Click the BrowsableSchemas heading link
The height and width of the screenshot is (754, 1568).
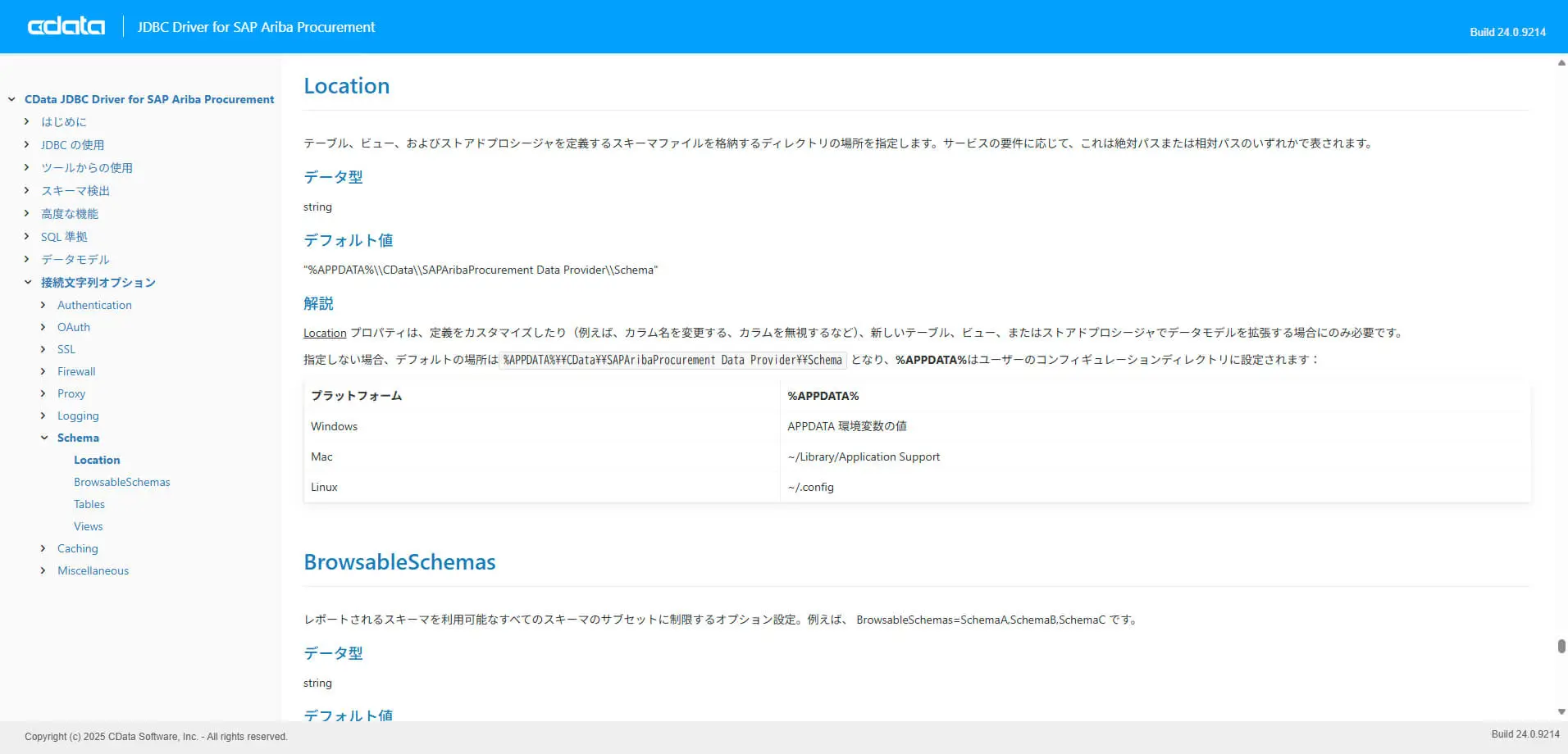[399, 561]
